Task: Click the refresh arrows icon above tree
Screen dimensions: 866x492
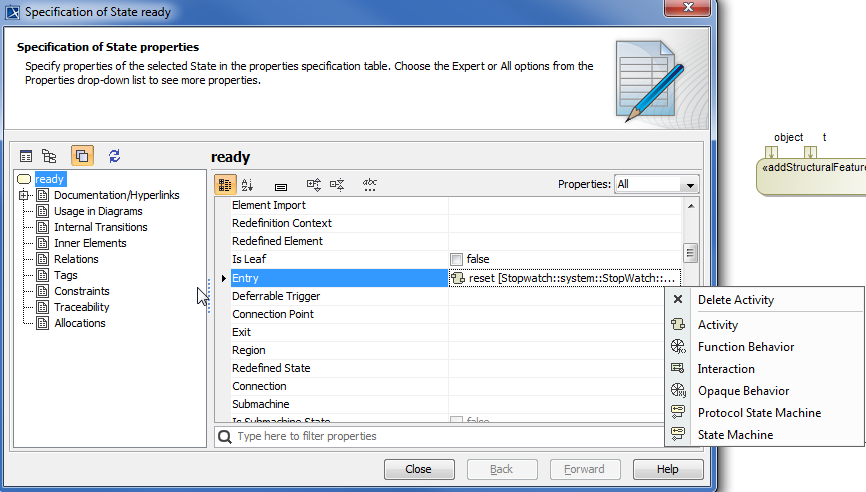Action: 114,156
